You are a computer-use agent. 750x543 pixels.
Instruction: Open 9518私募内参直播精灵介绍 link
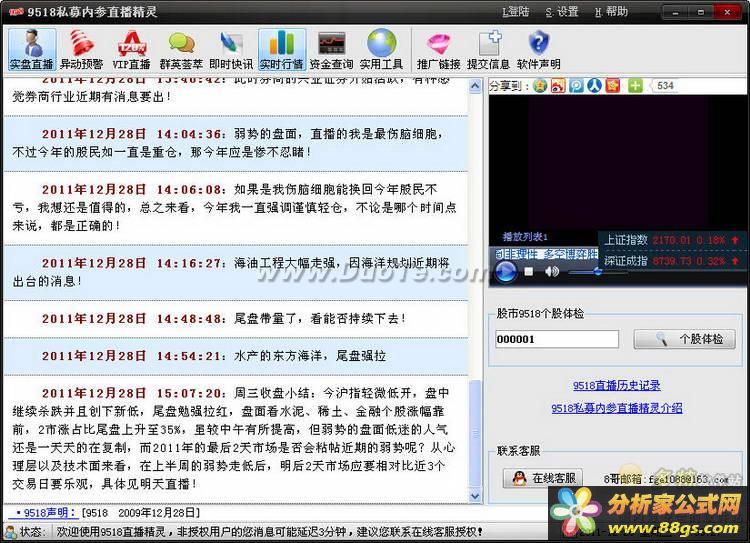[x=617, y=408]
